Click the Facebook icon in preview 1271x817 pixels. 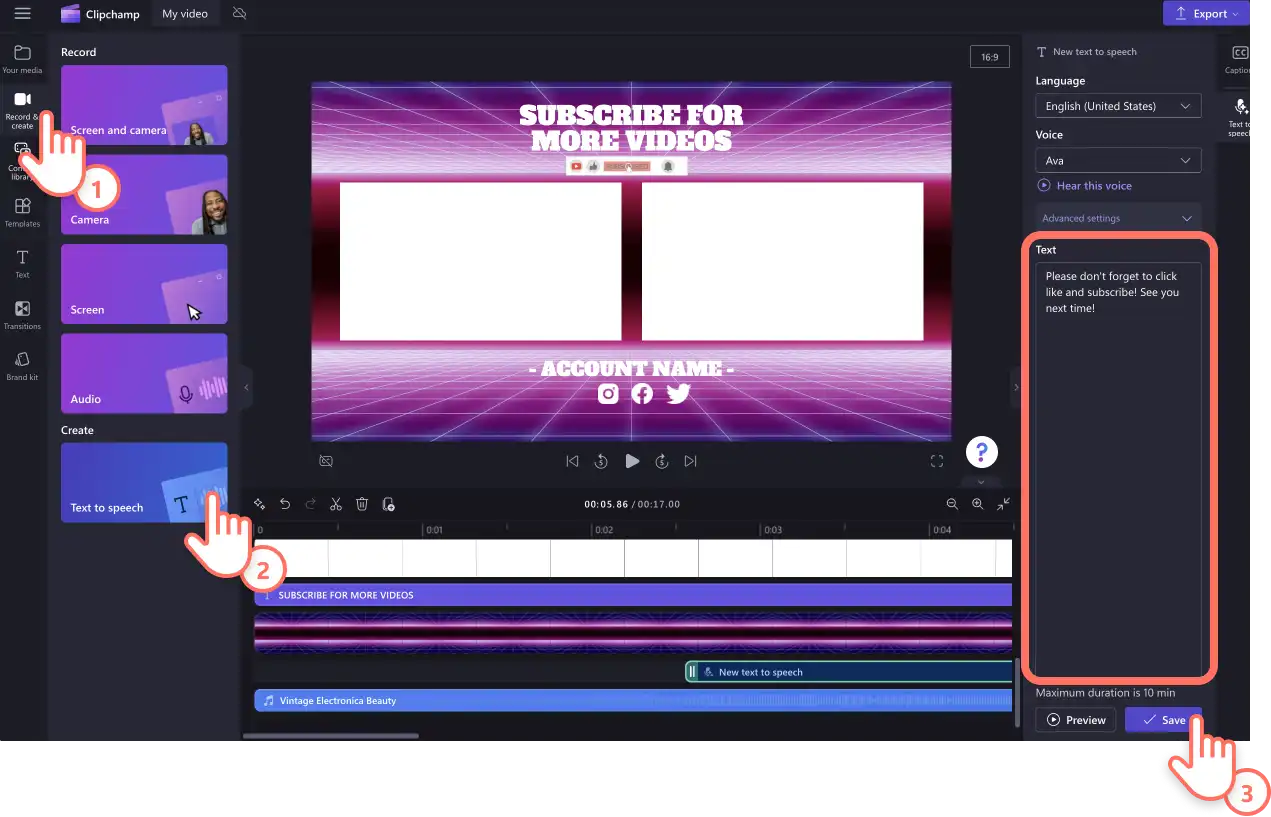pyautogui.click(x=642, y=394)
